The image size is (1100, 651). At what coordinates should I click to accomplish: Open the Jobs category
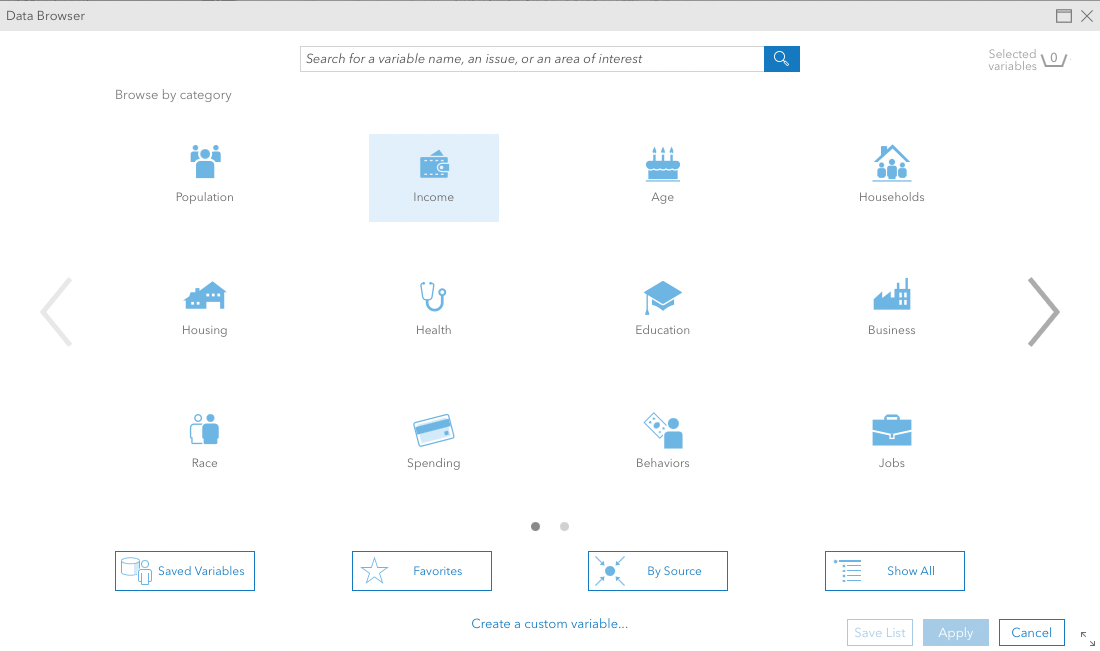pyautogui.click(x=892, y=443)
